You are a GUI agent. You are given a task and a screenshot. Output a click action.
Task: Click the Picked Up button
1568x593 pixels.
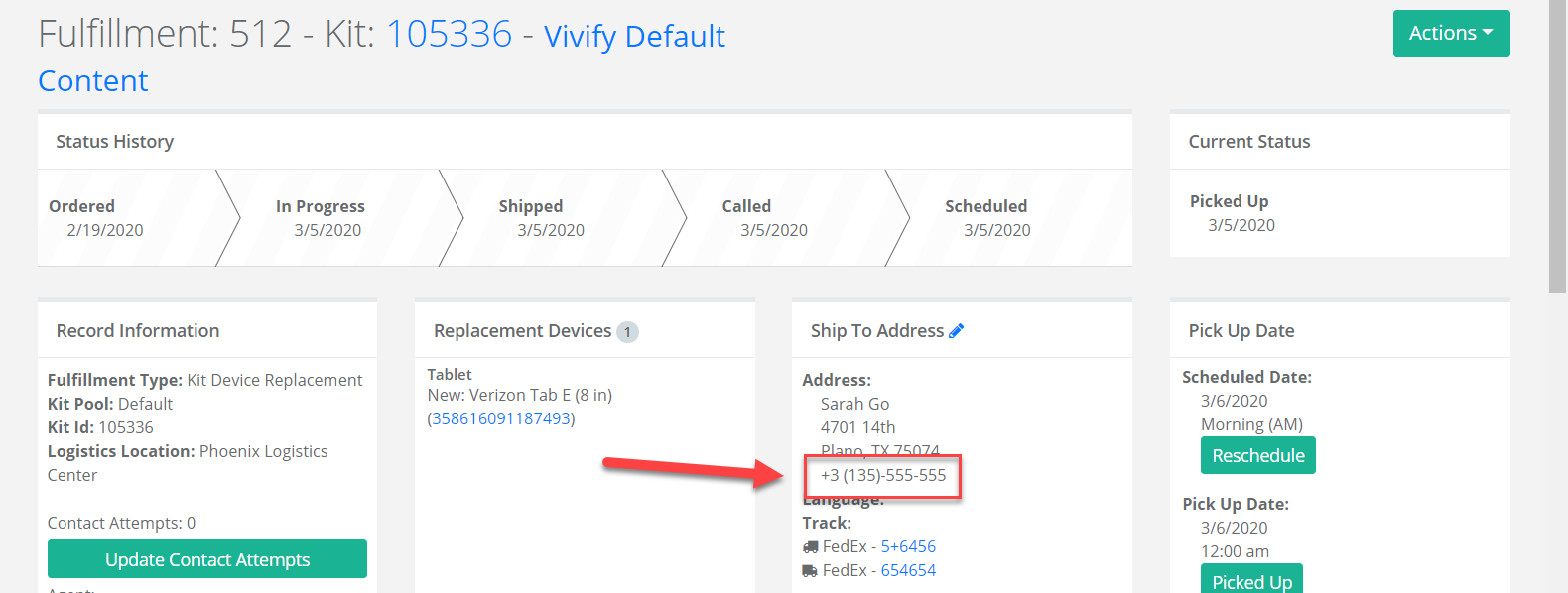pos(1251,579)
